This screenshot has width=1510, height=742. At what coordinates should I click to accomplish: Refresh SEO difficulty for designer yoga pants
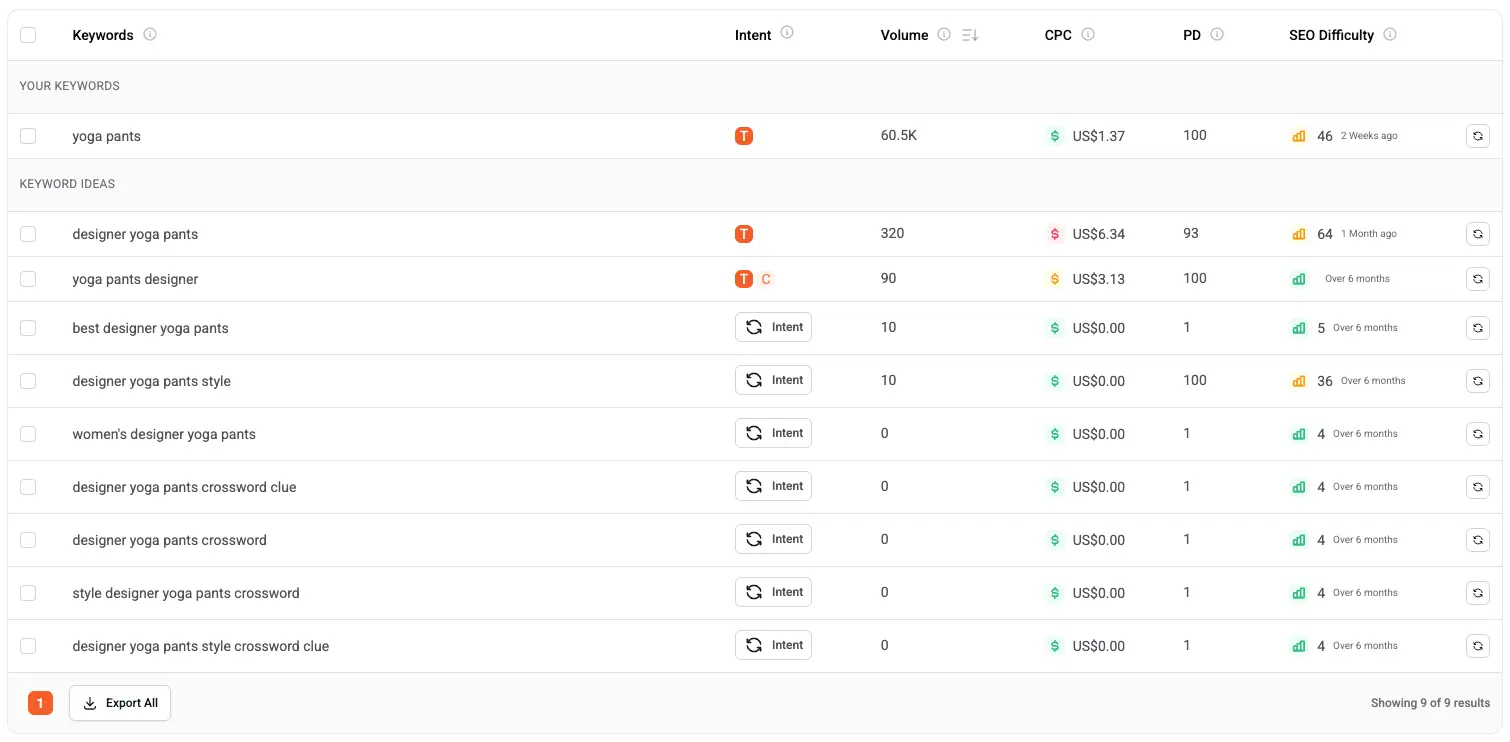click(x=1477, y=234)
